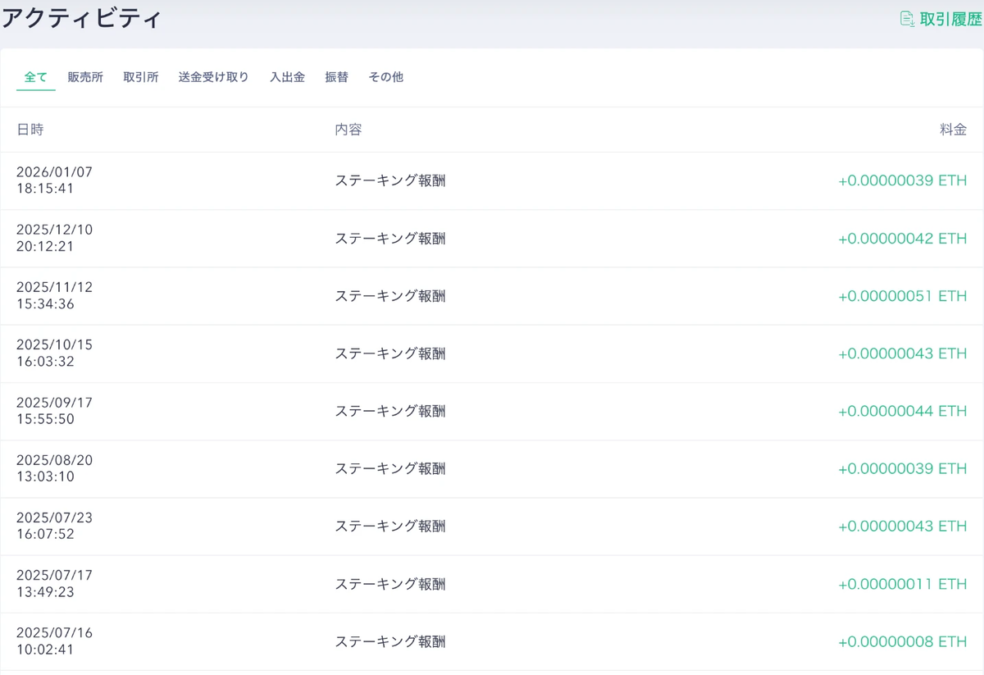
Task: Select the 2025/09/17 15:55:50 date cell
Action: [55, 411]
